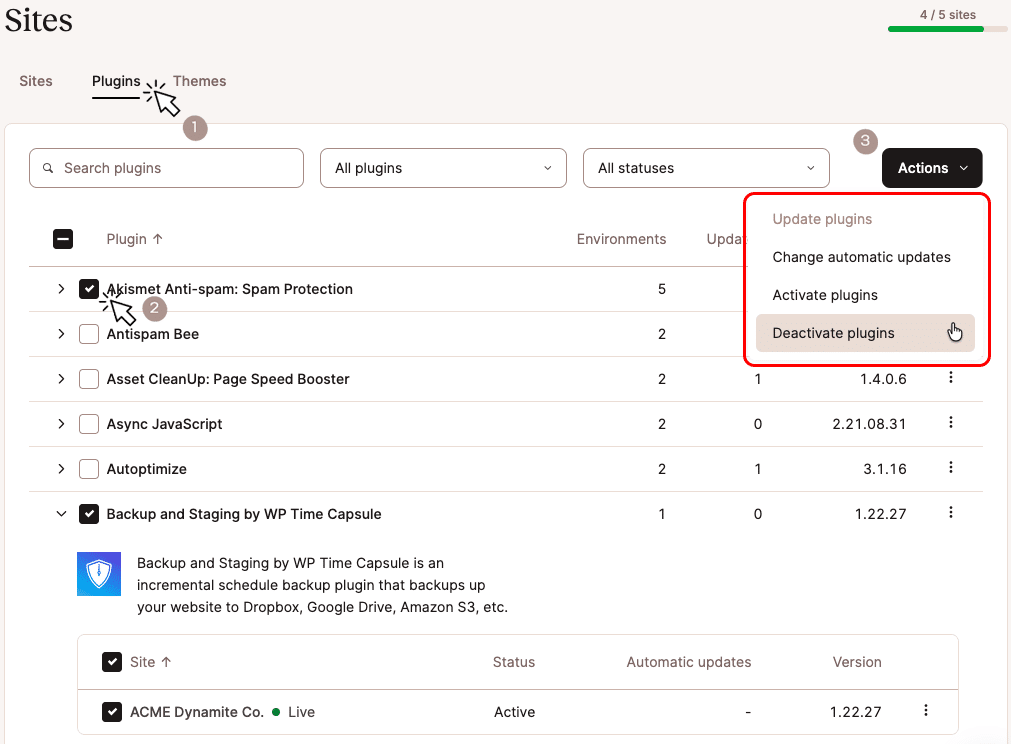This screenshot has height=744, width=1011.
Task: Click the Autoptimize plugin name
Action: 146,469
